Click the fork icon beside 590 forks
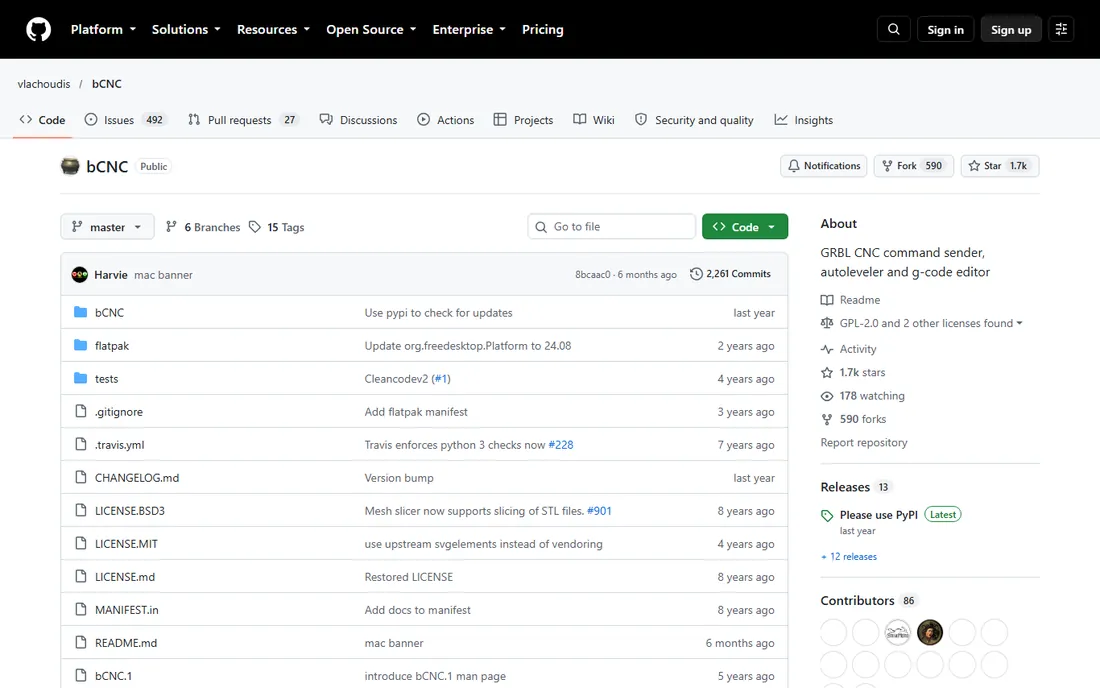Image resolution: width=1100 pixels, height=688 pixels. pos(827,419)
